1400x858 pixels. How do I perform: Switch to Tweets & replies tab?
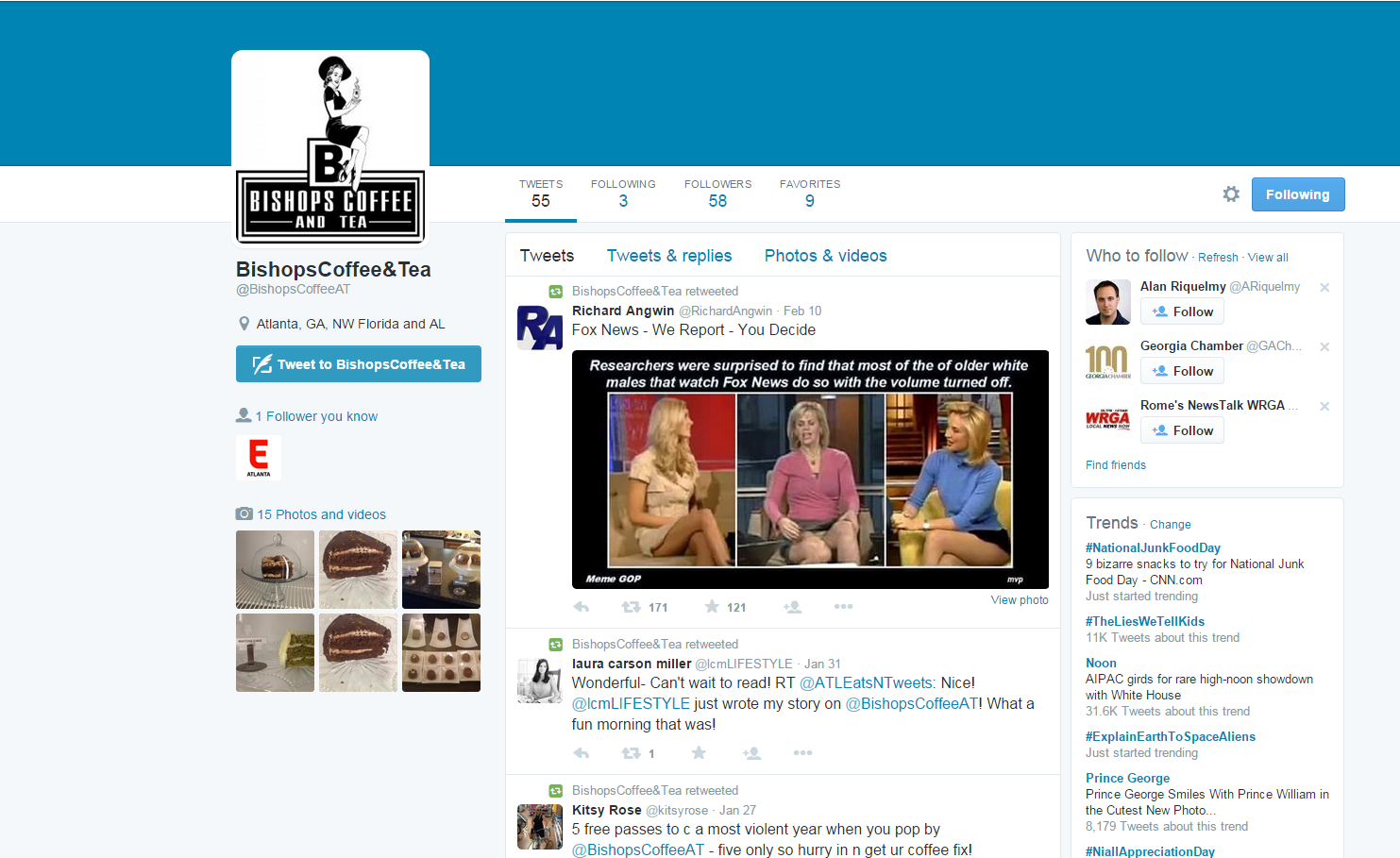[668, 256]
